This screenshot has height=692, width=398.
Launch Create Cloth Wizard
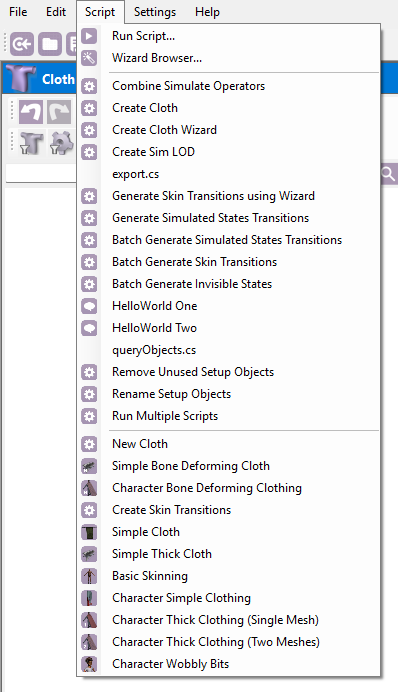click(x=229, y=130)
